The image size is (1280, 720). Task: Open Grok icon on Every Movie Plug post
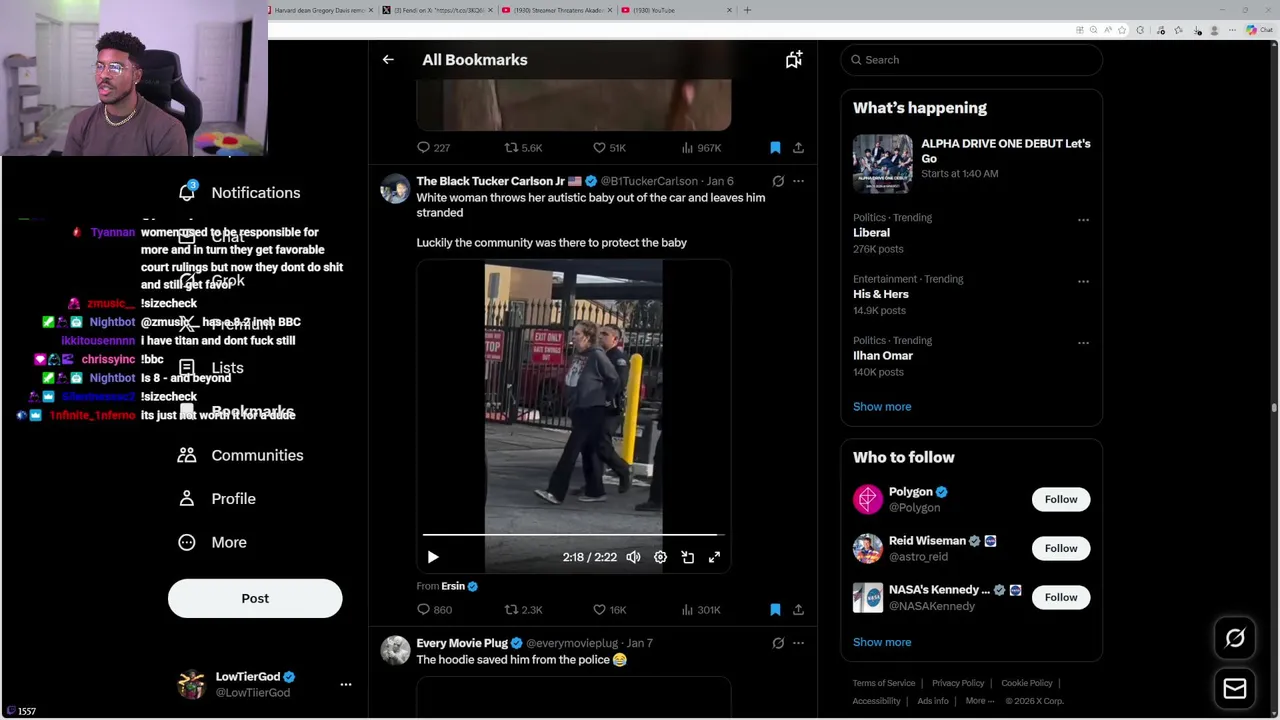(x=778, y=643)
